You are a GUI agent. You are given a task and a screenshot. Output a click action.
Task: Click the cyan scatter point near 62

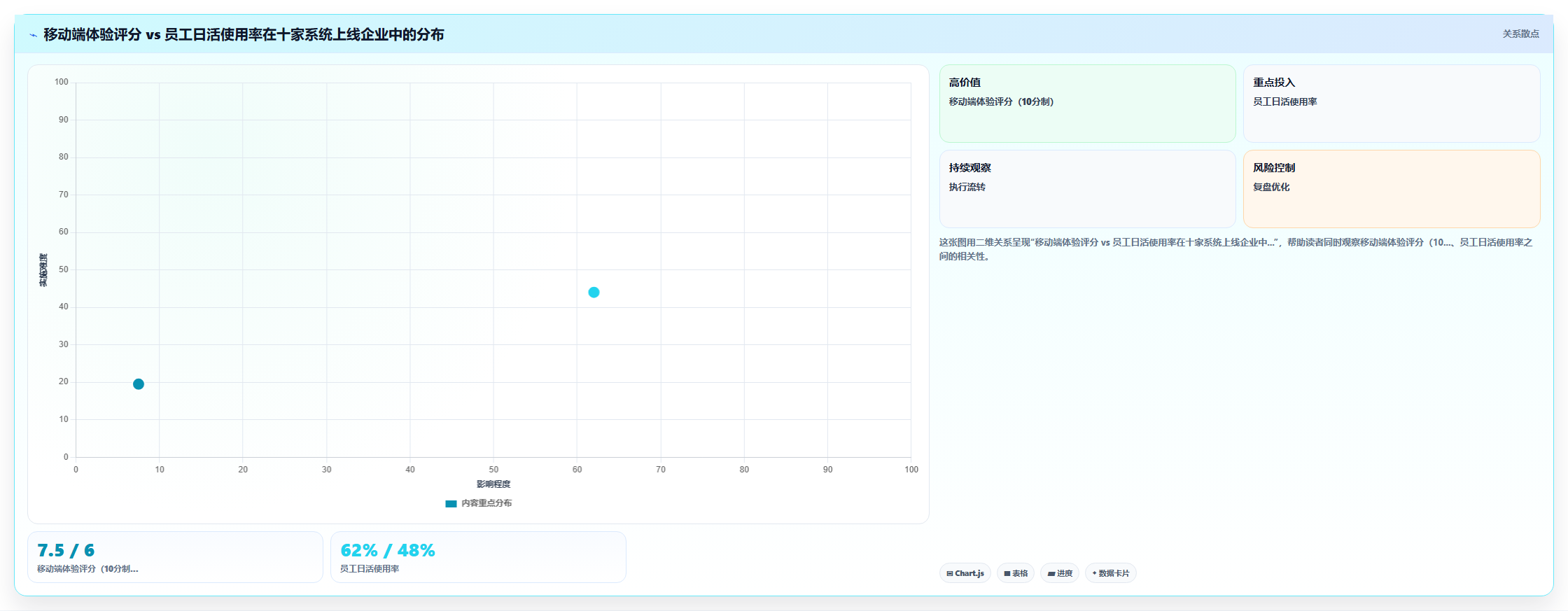point(594,292)
